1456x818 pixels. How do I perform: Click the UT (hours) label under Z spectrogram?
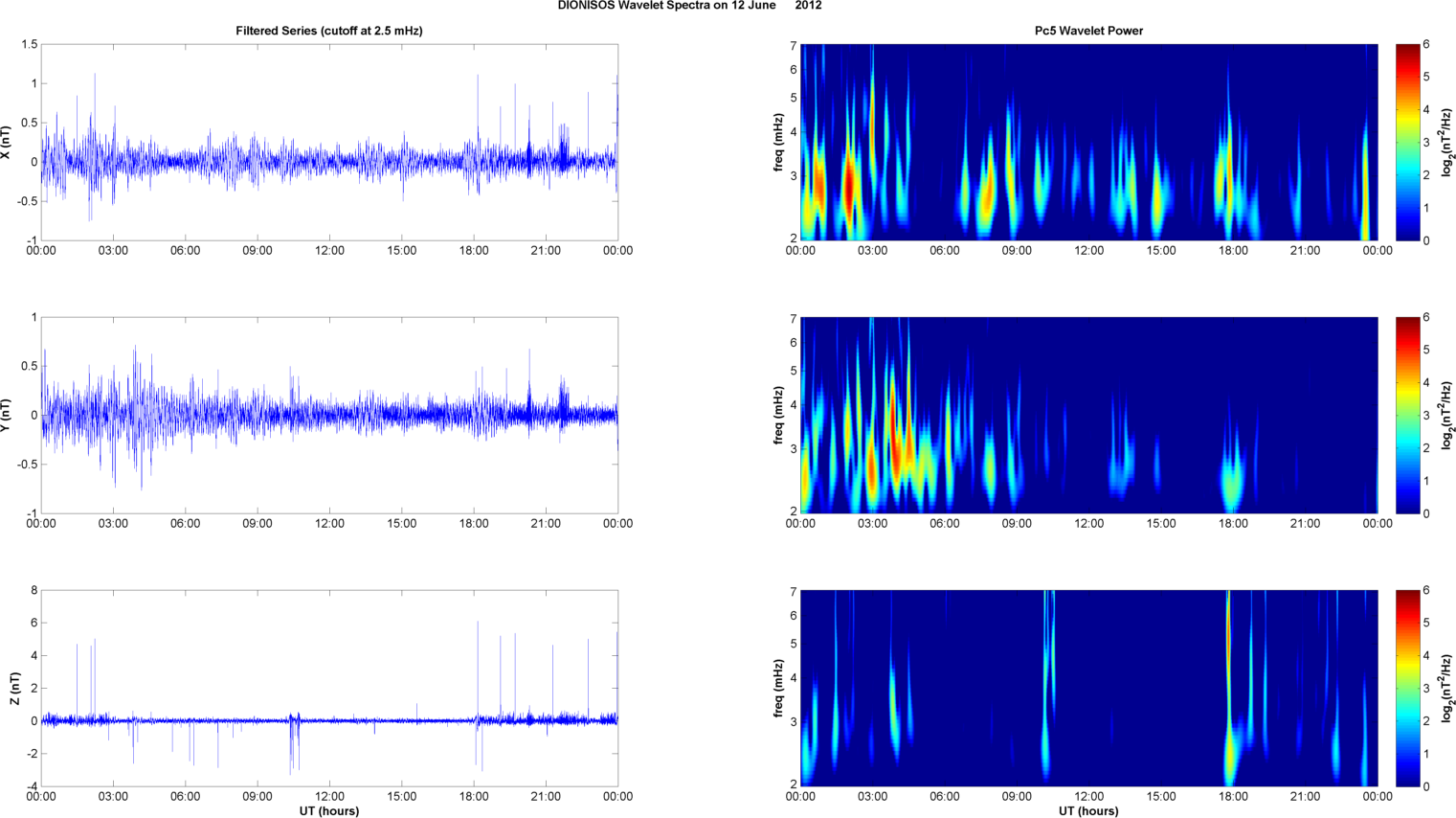pyautogui.click(x=1088, y=811)
